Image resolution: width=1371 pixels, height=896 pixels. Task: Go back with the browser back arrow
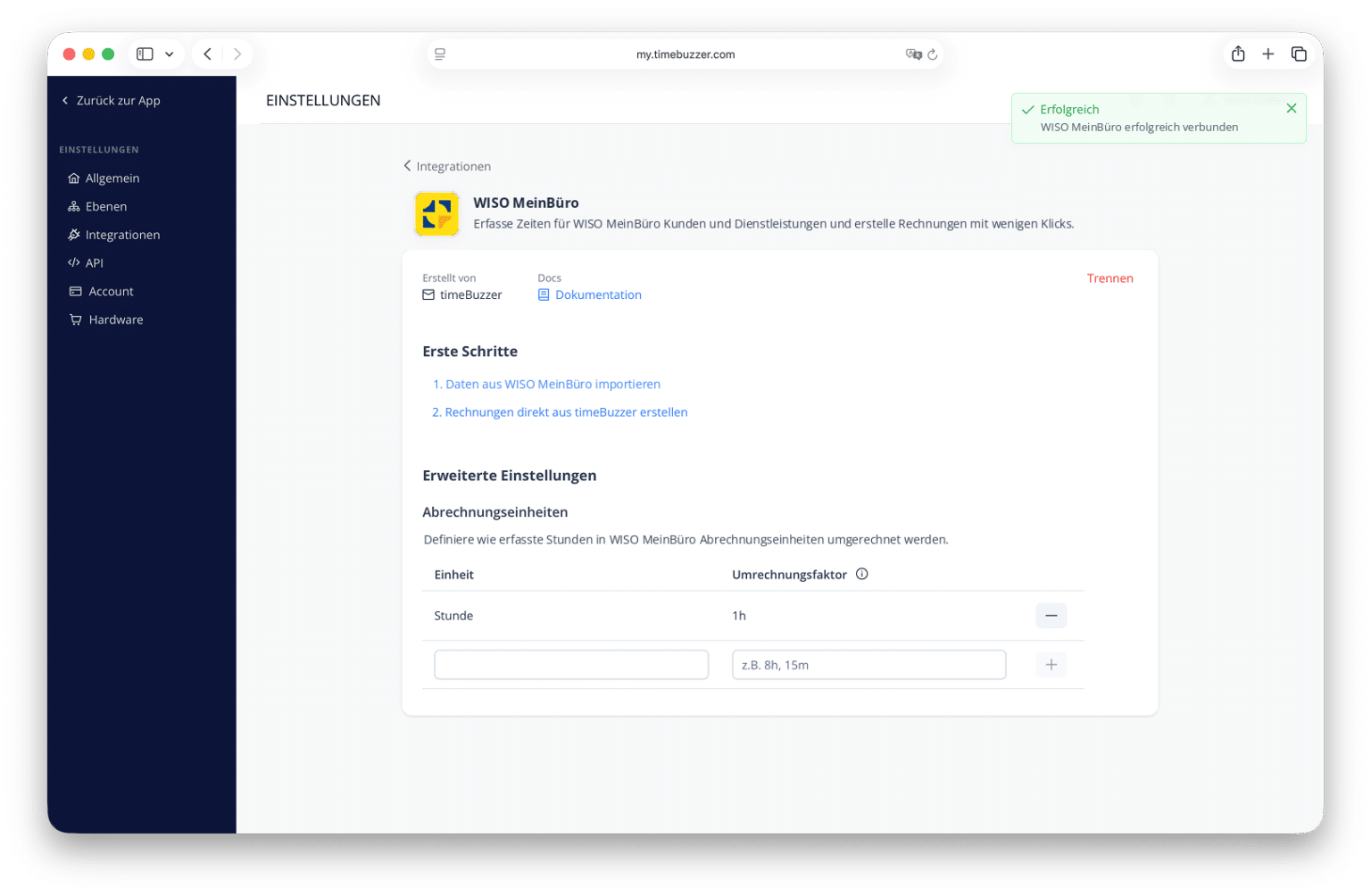click(207, 54)
